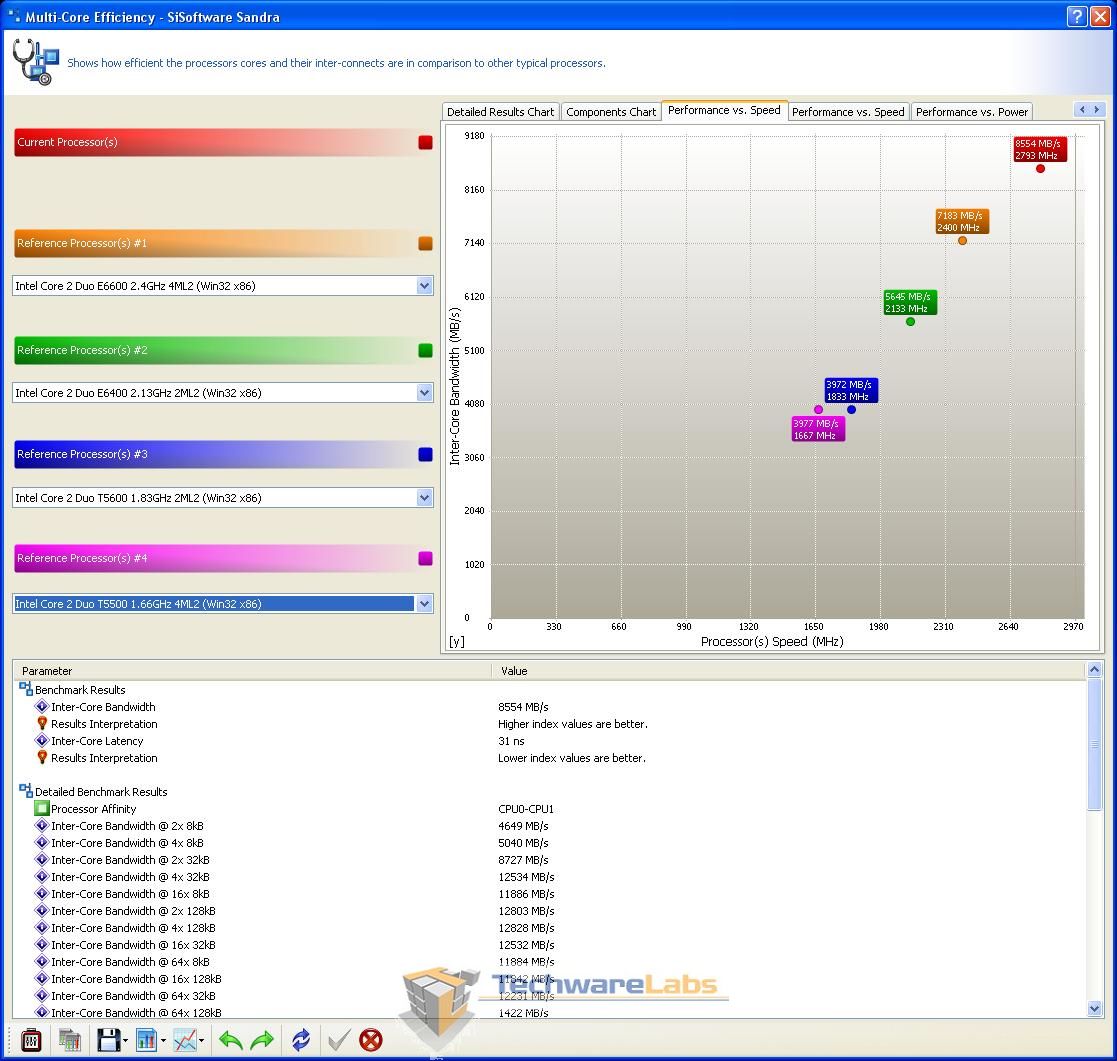Toggle Reference Processor #1 orange checkbox
The image size is (1117, 1061).
(x=425, y=243)
